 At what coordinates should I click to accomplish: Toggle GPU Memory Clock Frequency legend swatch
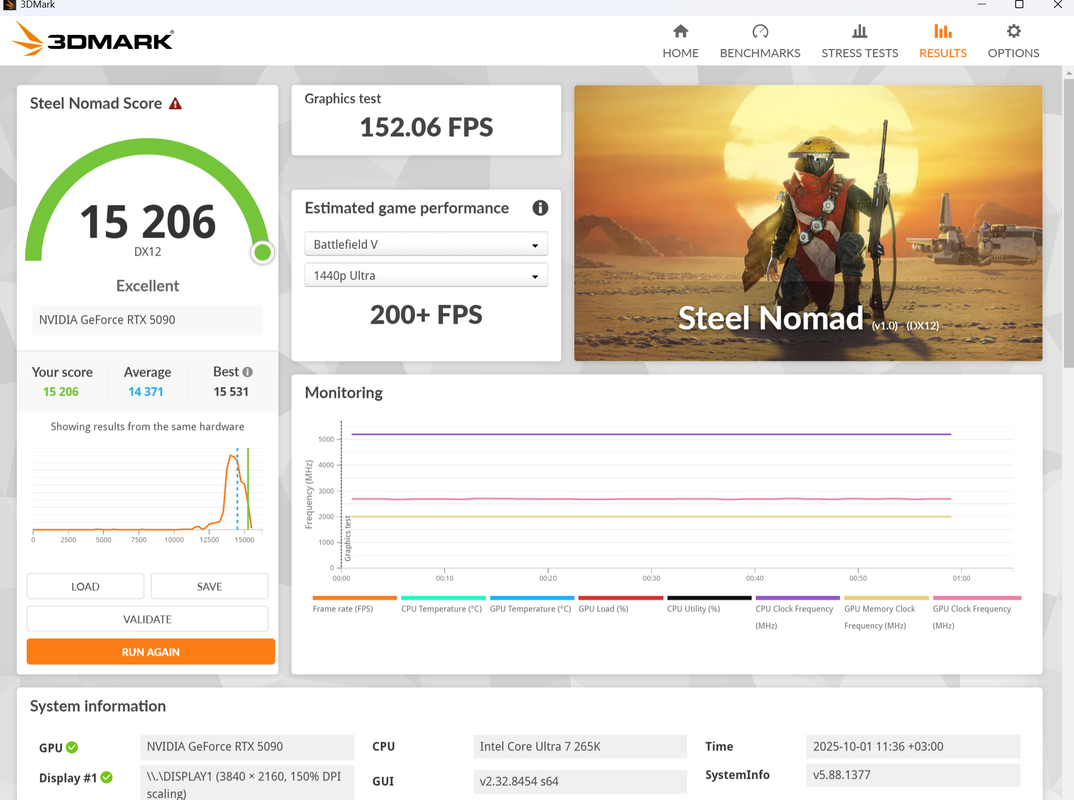(x=886, y=598)
